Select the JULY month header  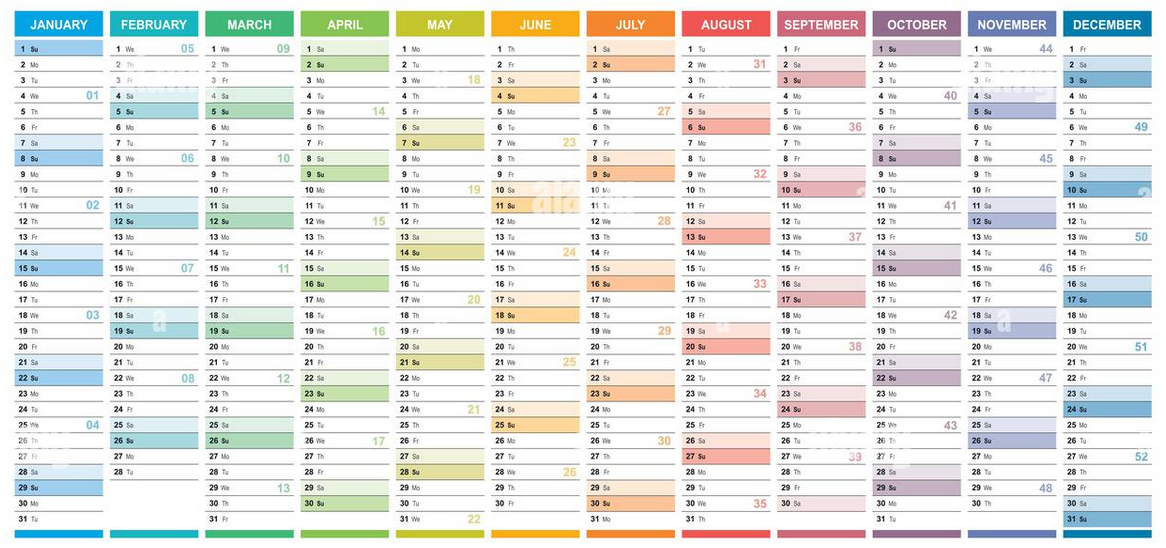click(x=630, y=25)
